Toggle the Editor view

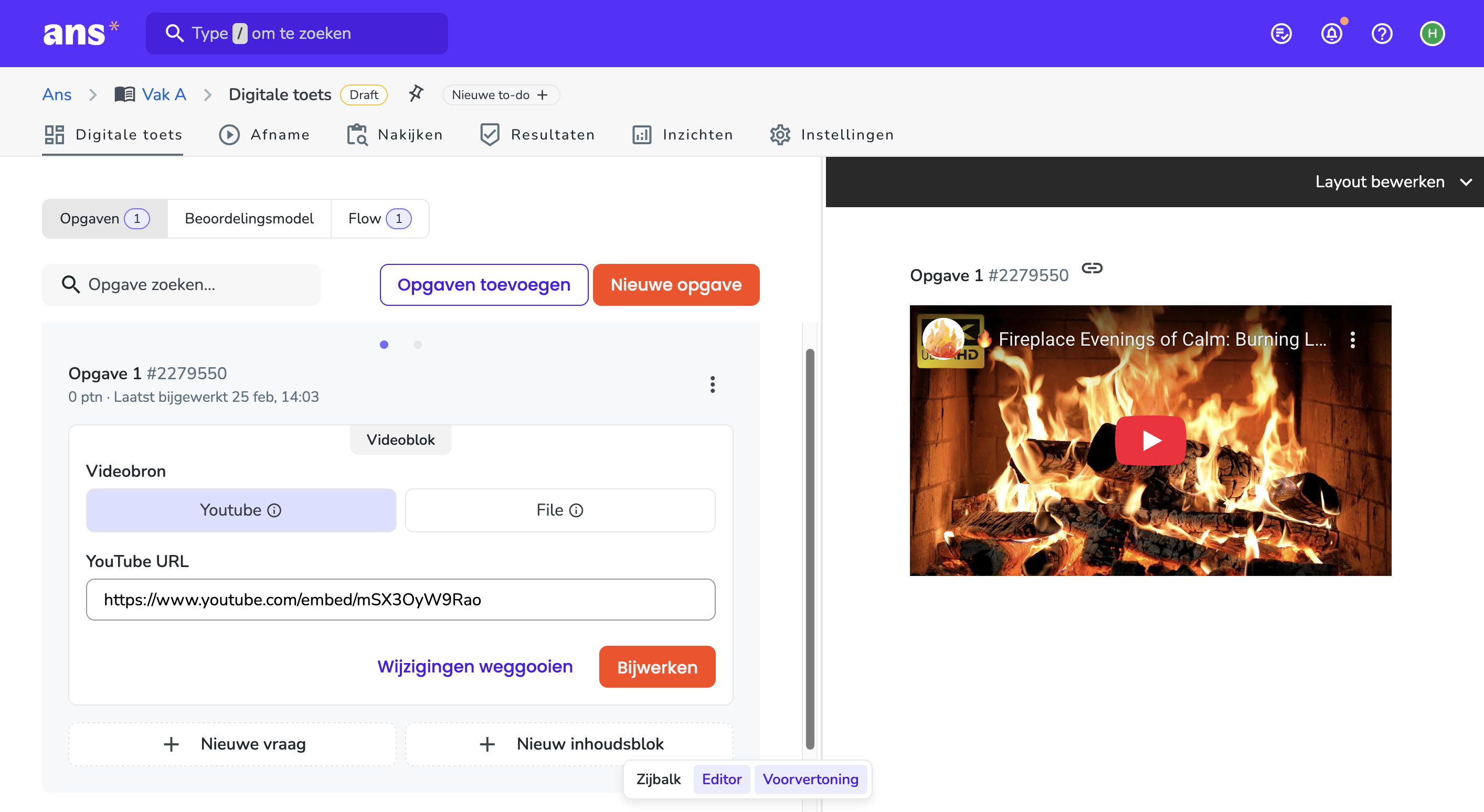coord(721,779)
